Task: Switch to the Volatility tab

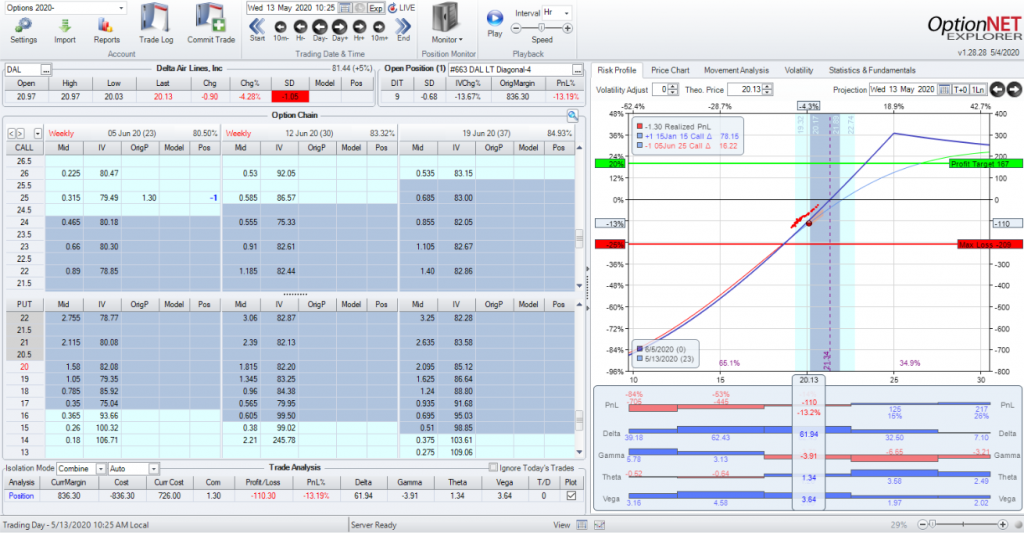Action: 799,70
